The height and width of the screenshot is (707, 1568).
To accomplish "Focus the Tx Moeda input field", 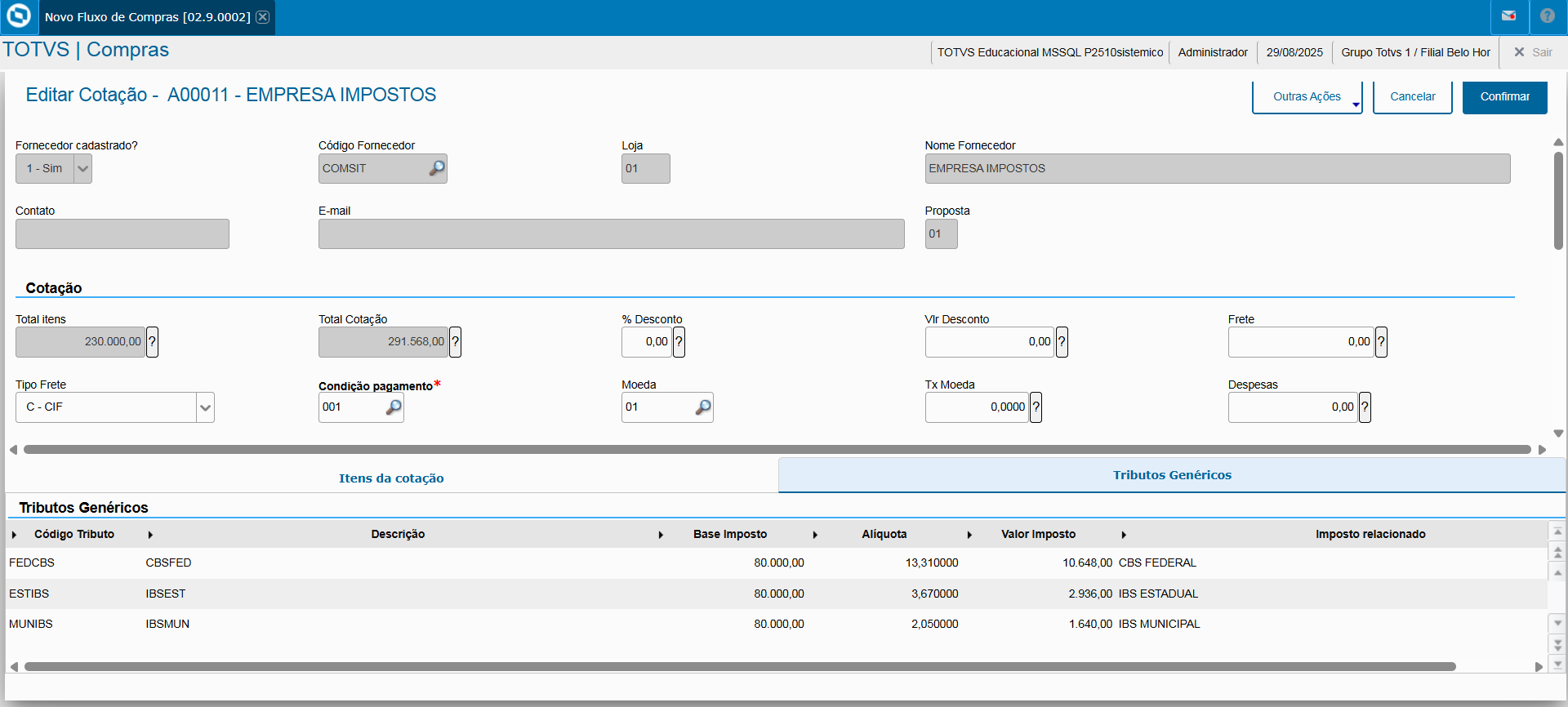I will (x=977, y=407).
